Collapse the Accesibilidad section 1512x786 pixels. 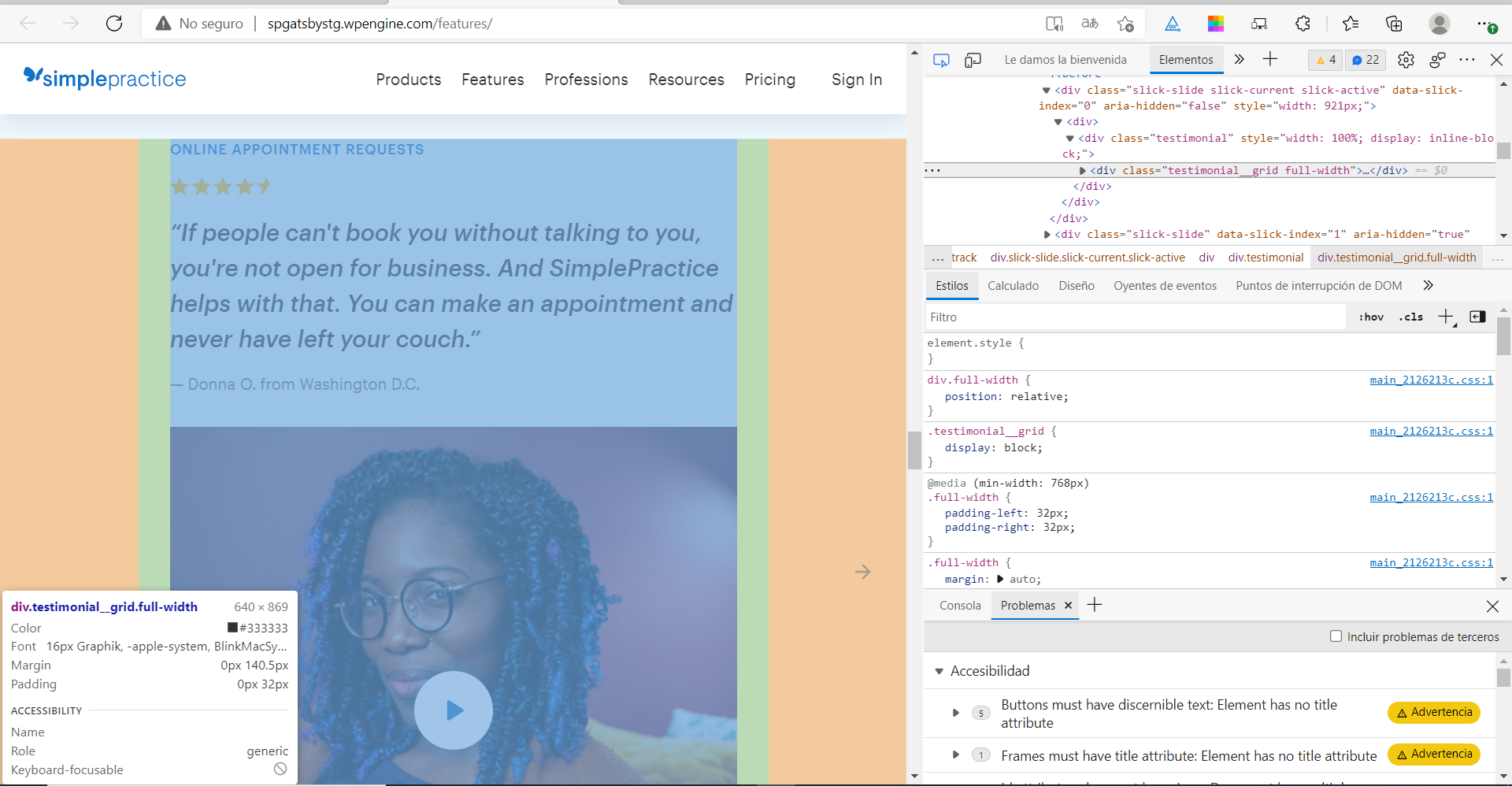pos(939,671)
